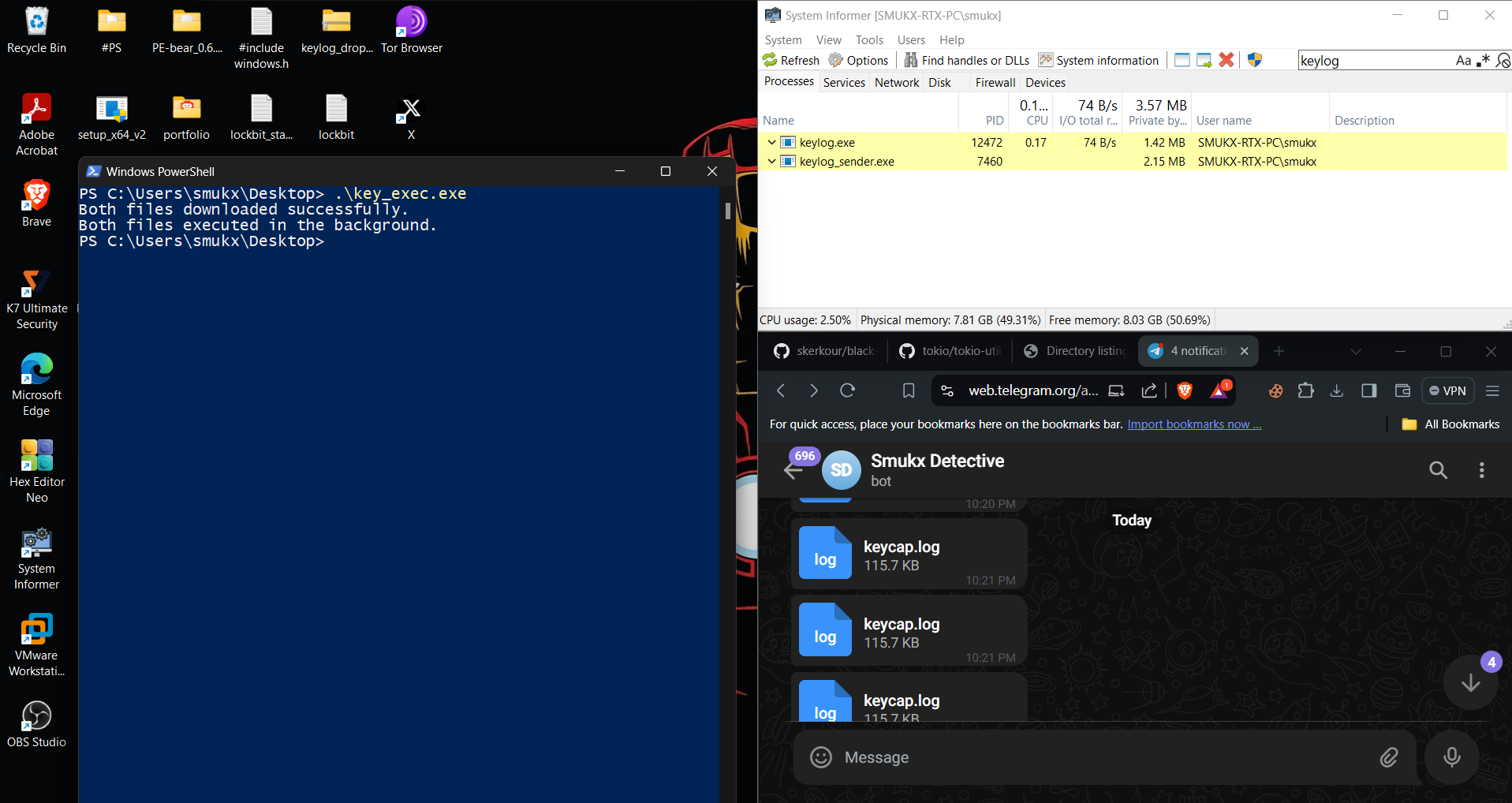This screenshot has height=803, width=1512.
Task: Switch to Directory listing browser tab
Action: (1073, 351)
